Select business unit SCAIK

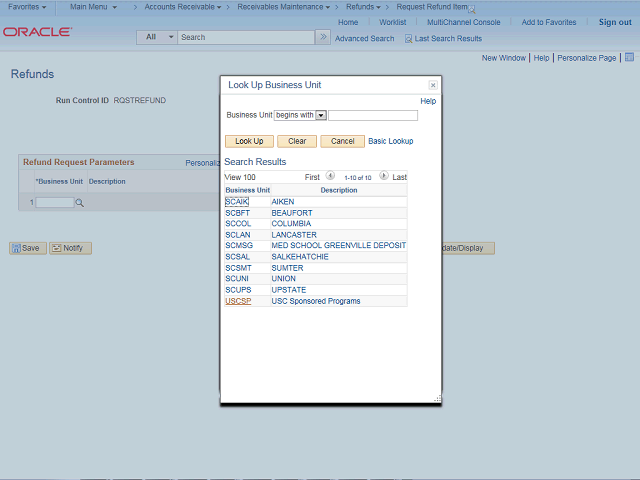[236, 202]
